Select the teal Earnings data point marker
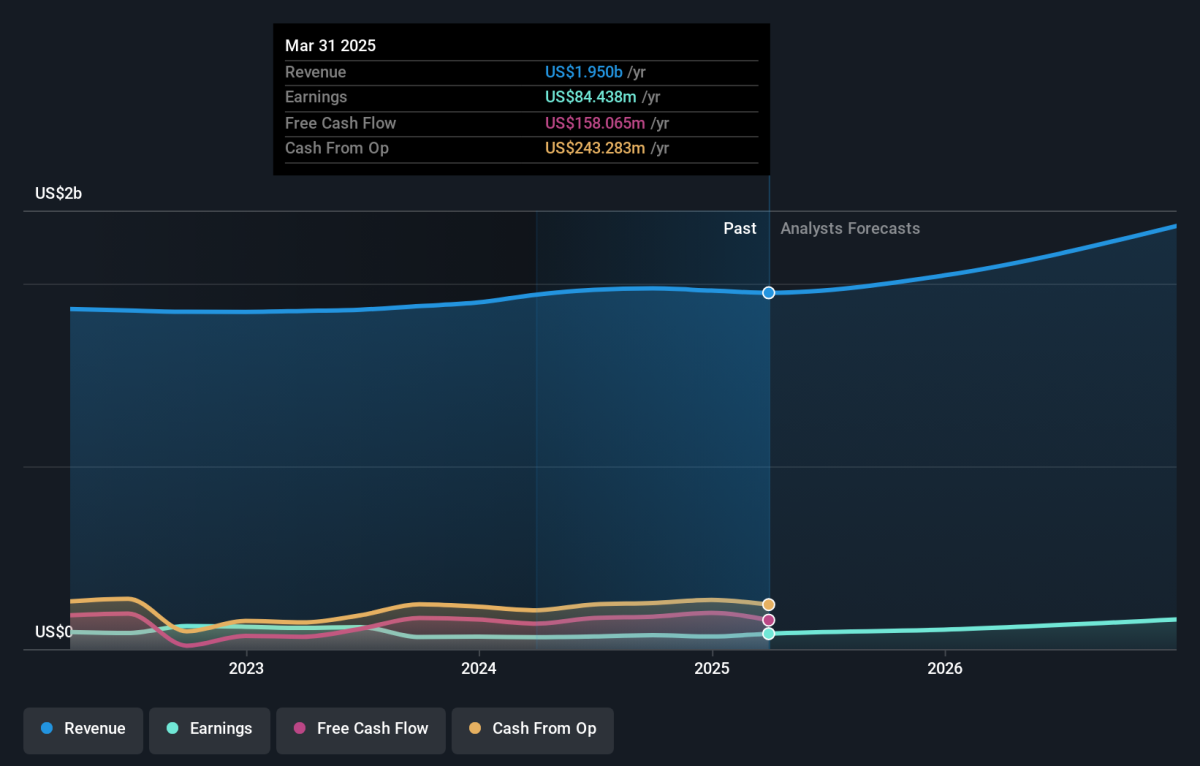Viewport: 1200px width, 766px height. (x=769, y=634)
